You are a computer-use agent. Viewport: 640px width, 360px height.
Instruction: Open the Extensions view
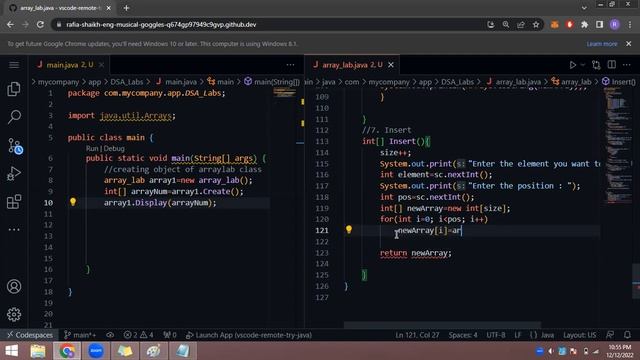click(x=14, y=202)
